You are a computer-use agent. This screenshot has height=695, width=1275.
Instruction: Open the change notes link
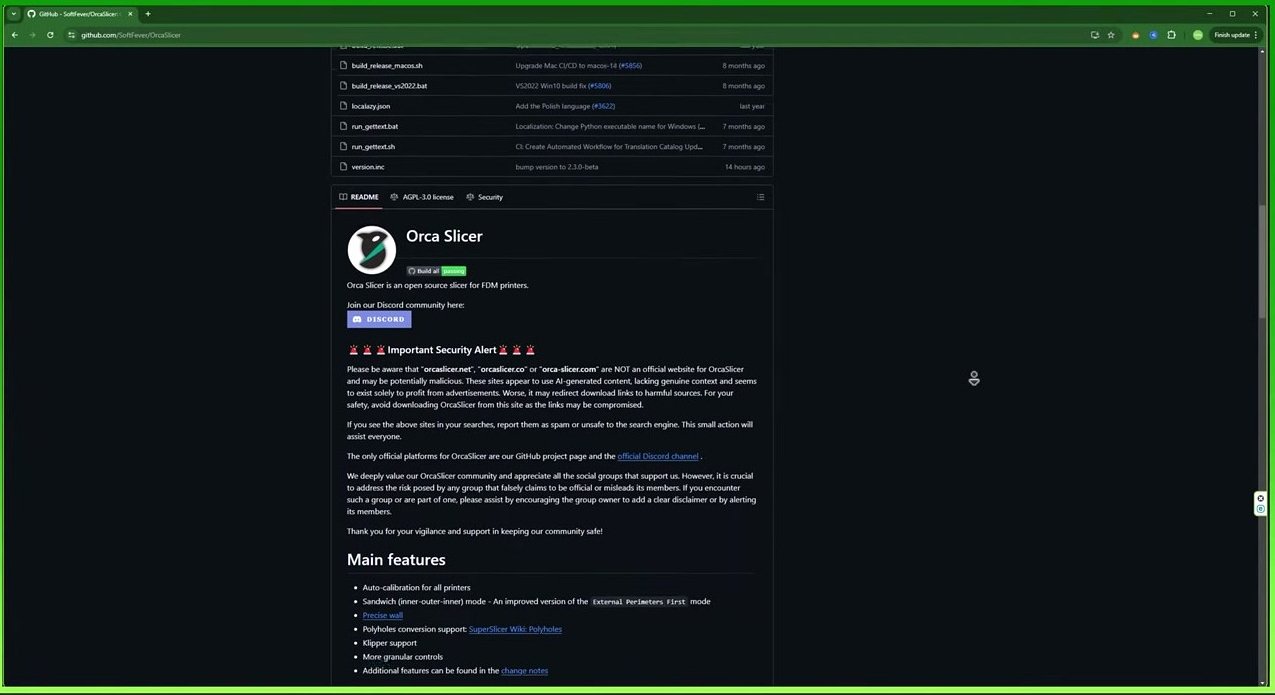click(524, 670)
